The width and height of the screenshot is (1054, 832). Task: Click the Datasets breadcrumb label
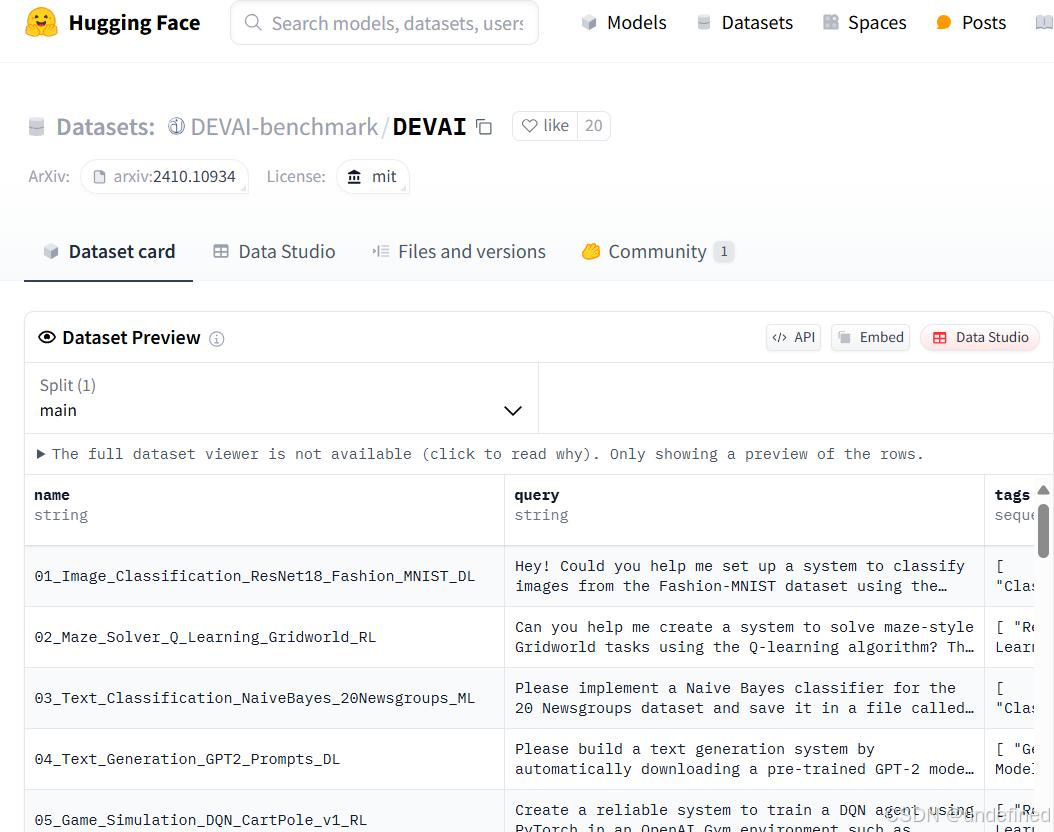[106, 126]
